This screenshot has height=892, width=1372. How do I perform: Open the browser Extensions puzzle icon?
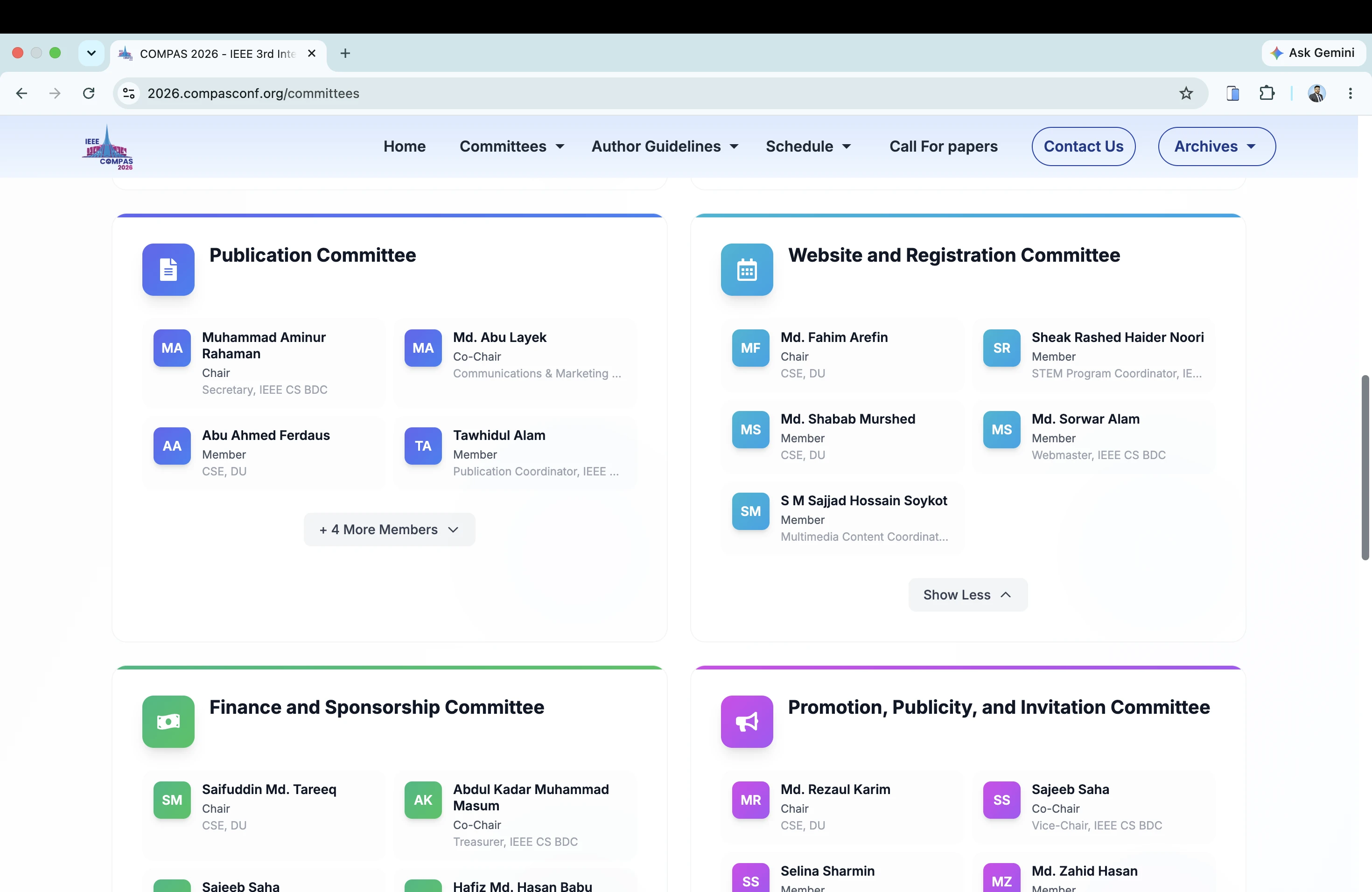1267,93
